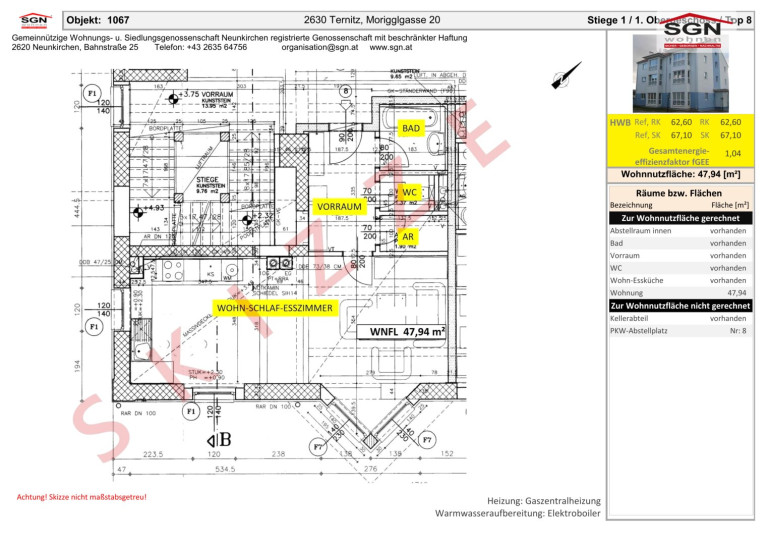Click the right-hand F7 window marker circle

[x=427, y=440]
